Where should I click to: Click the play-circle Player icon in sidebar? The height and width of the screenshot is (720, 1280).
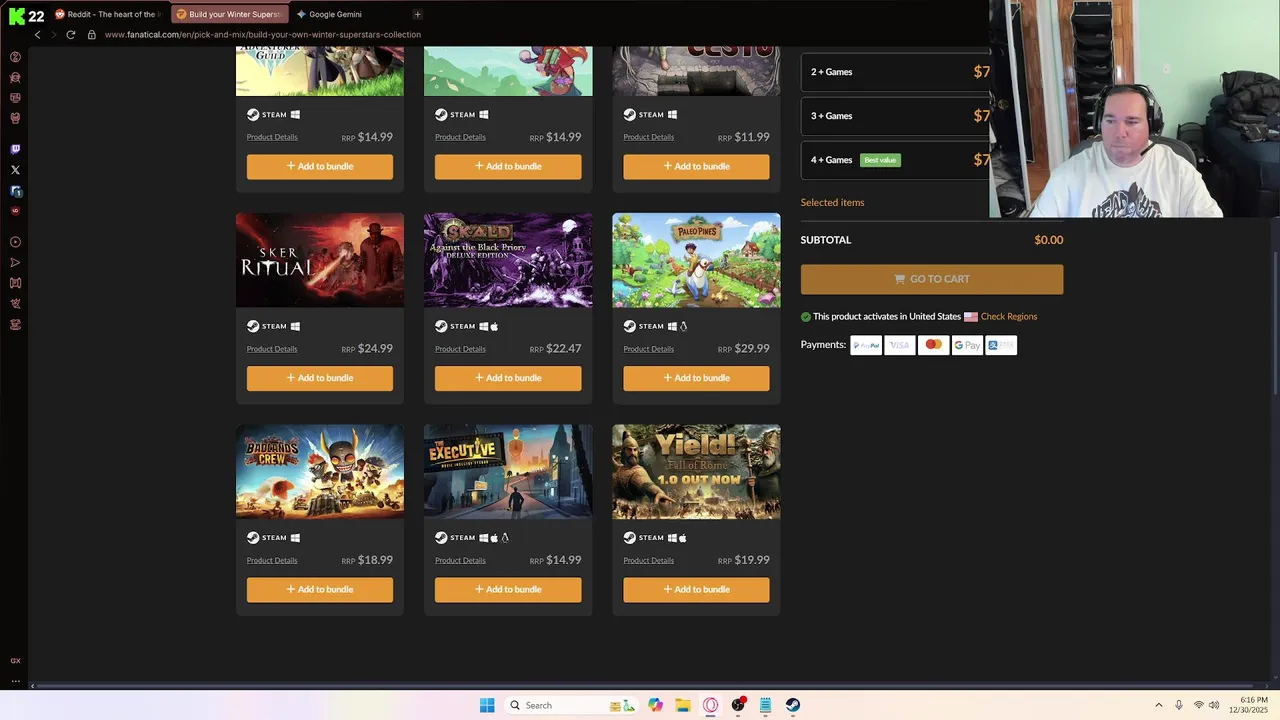(x=15, y=242)
